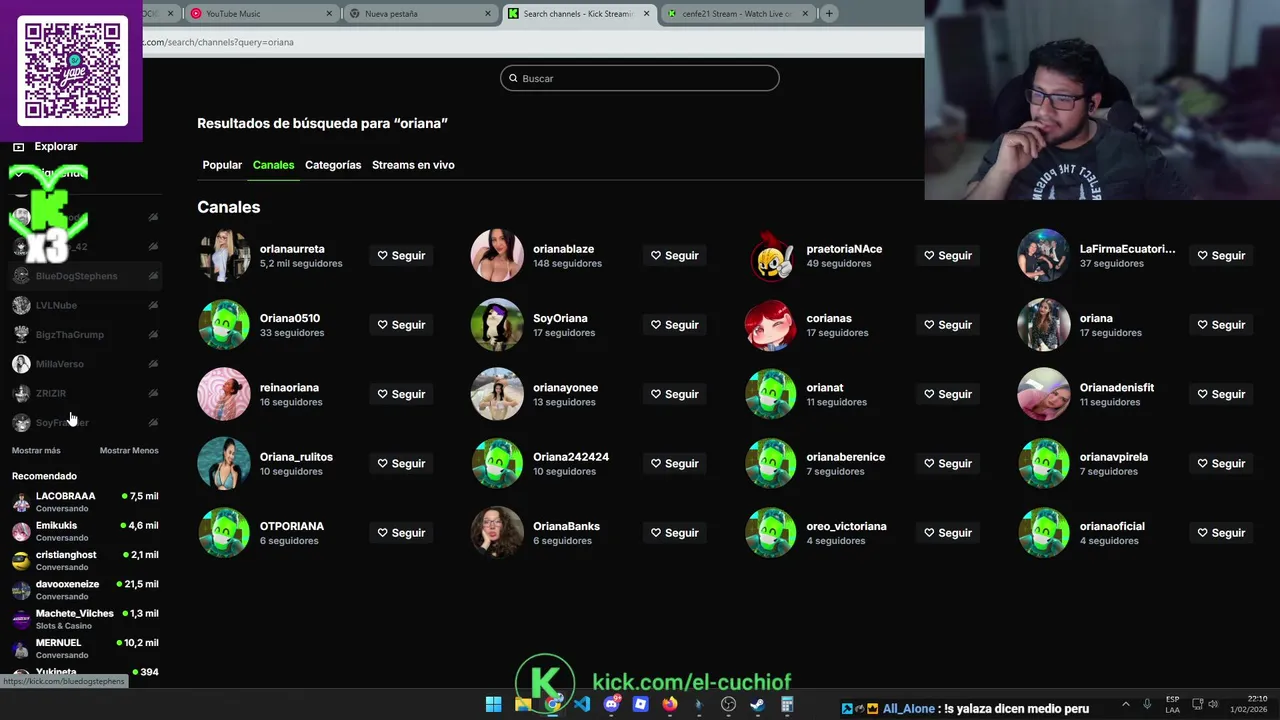Expand hidden system tray icons chevron
The width and height of the screenshot is (1280, 720).
tap(1125, 704)
